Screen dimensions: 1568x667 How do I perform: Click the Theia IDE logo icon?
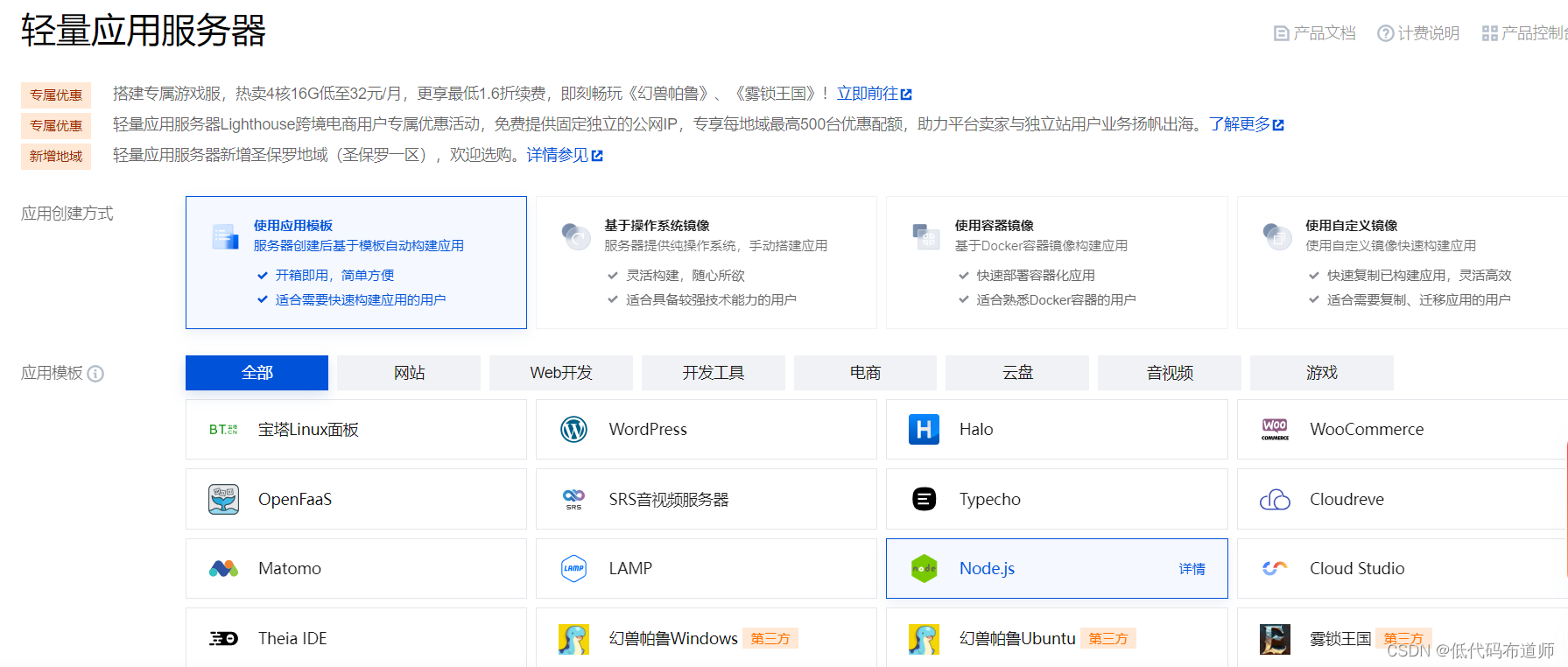[223, 639]
